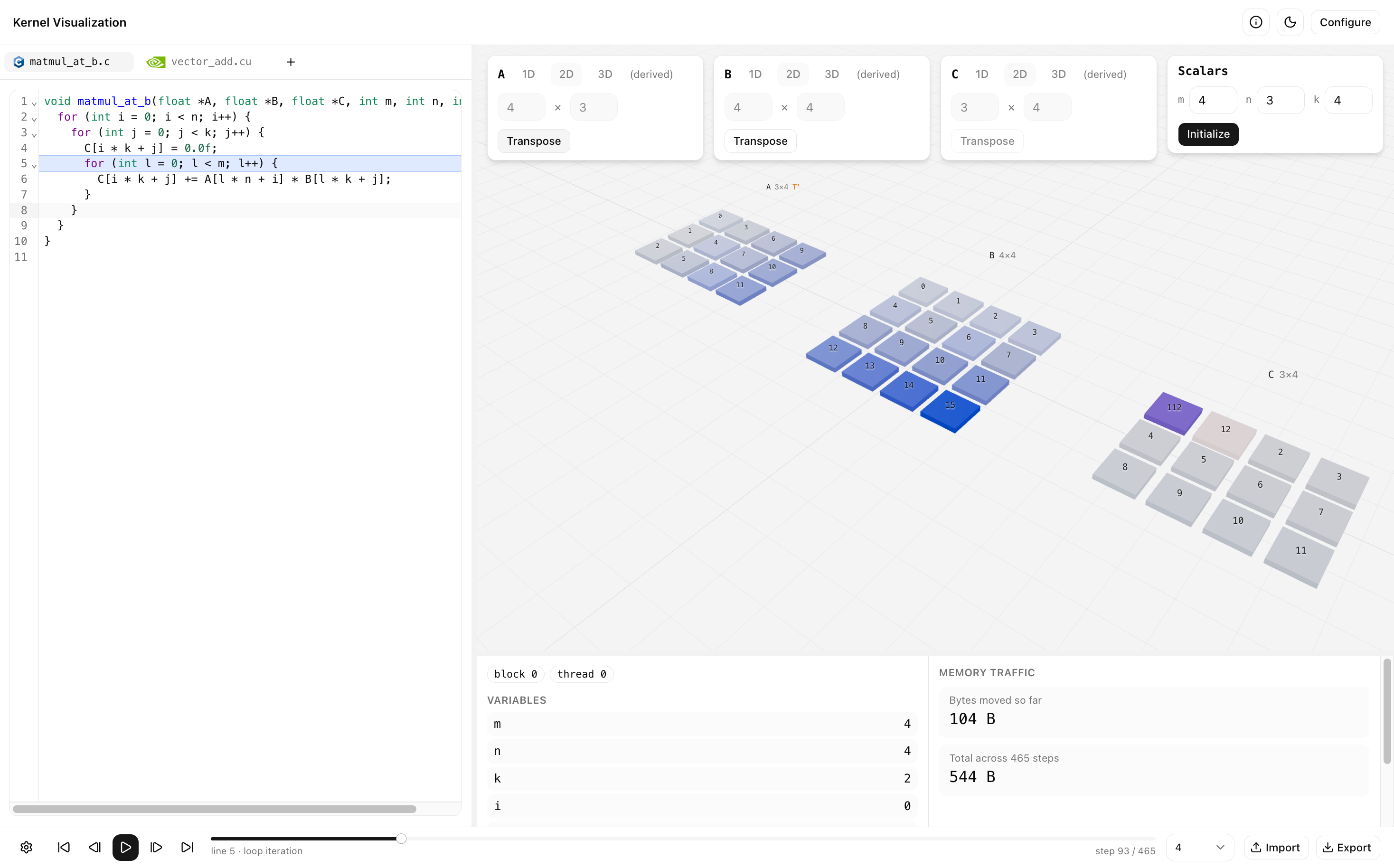Click the Configure button

click(x=1345, y=22)
